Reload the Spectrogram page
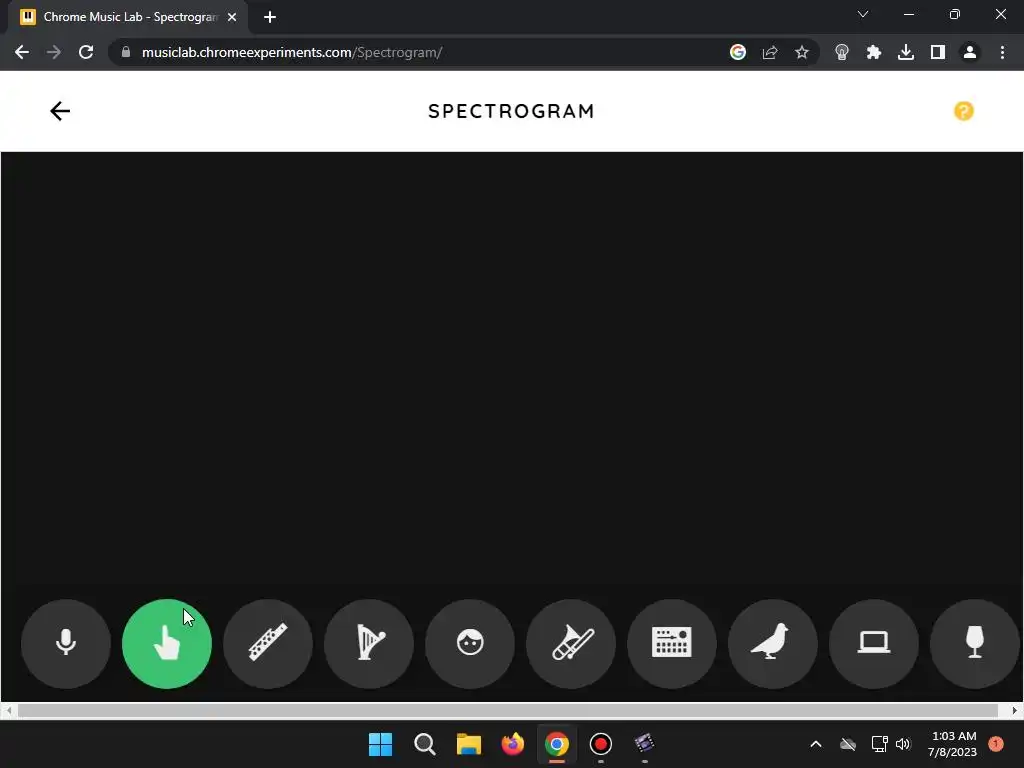The height and width of the screenshot is (768, 1024). (x=86, y=52)
